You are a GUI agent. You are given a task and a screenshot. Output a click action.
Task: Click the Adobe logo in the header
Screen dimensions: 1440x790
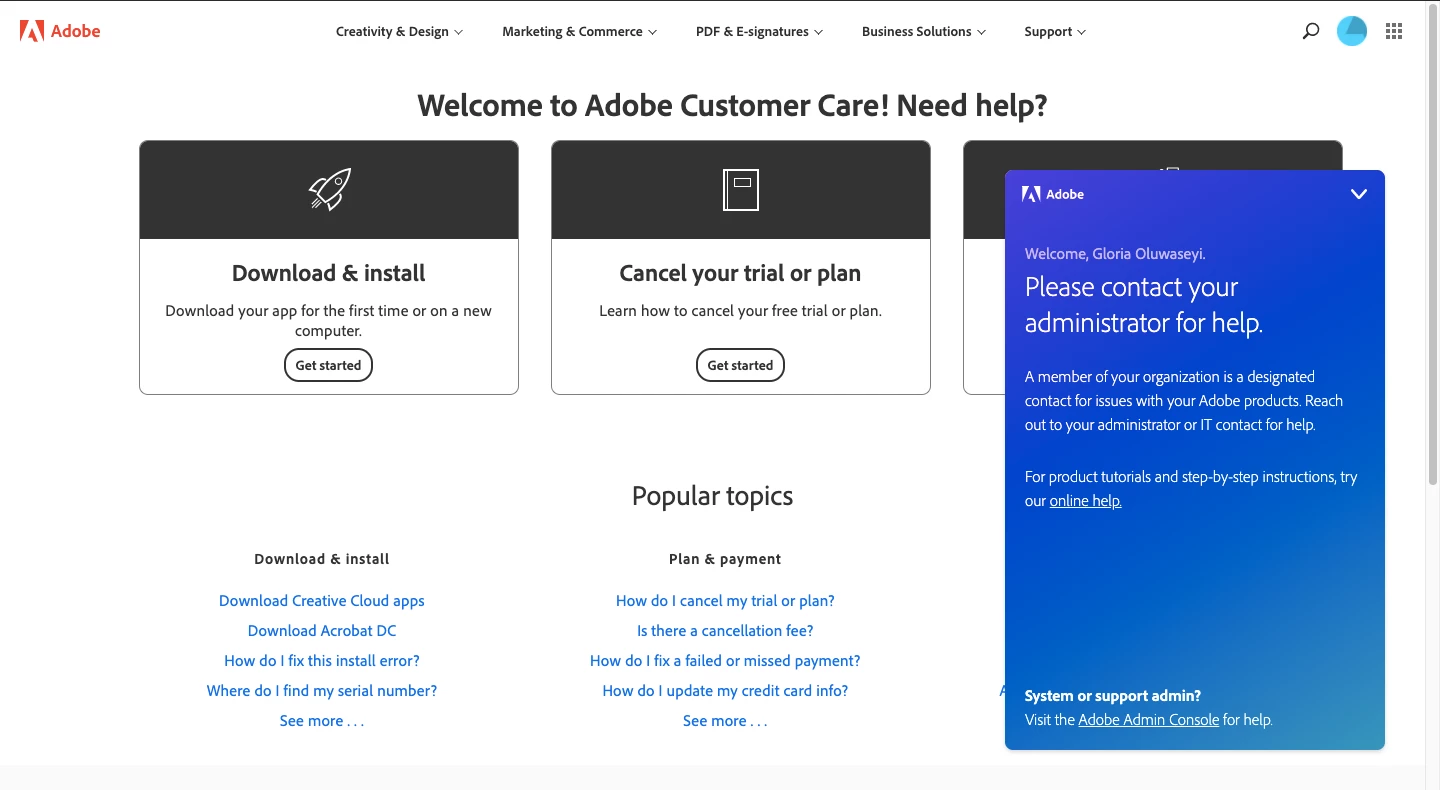(60, 31)
